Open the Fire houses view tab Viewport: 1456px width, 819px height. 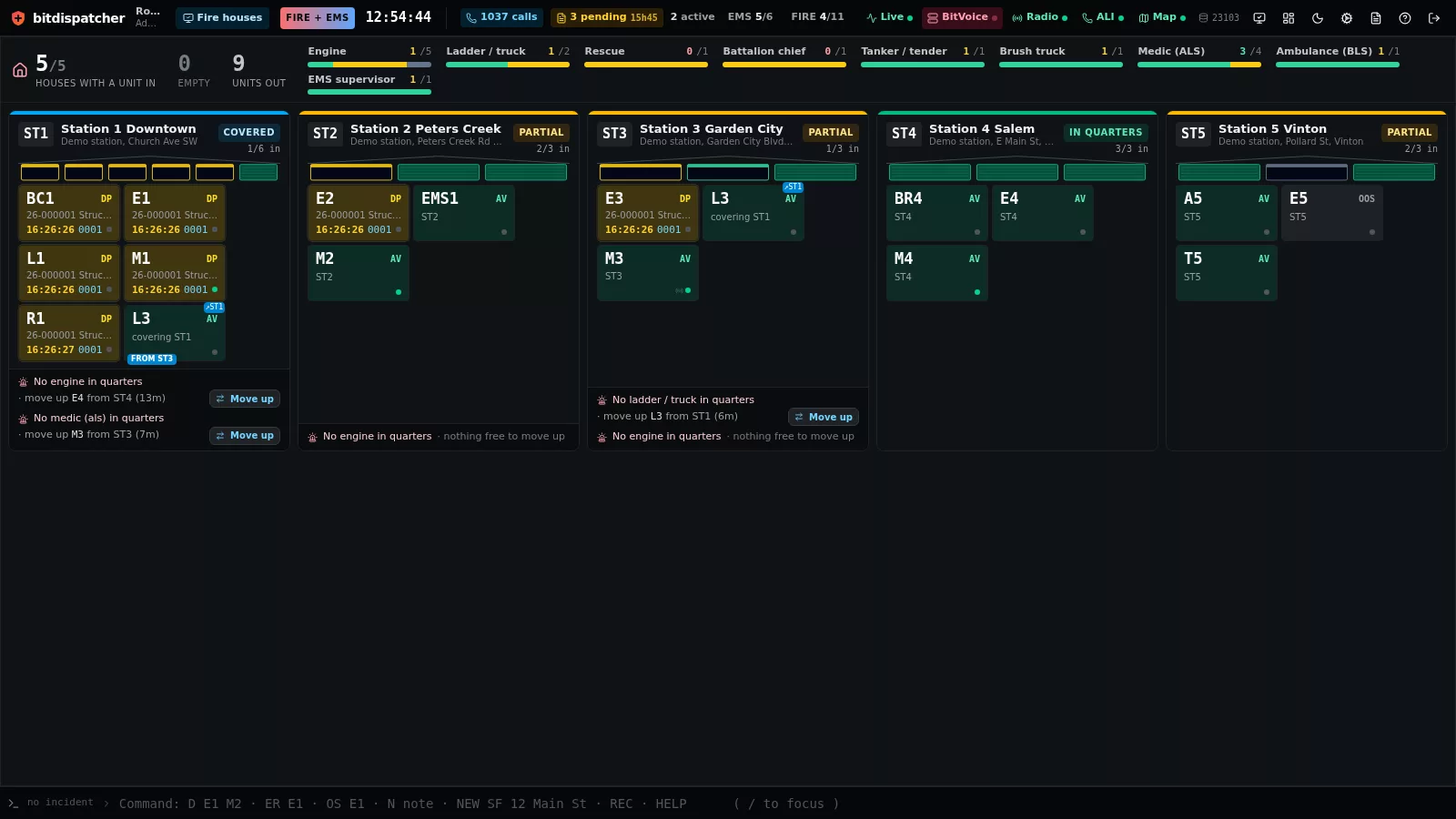222,17
